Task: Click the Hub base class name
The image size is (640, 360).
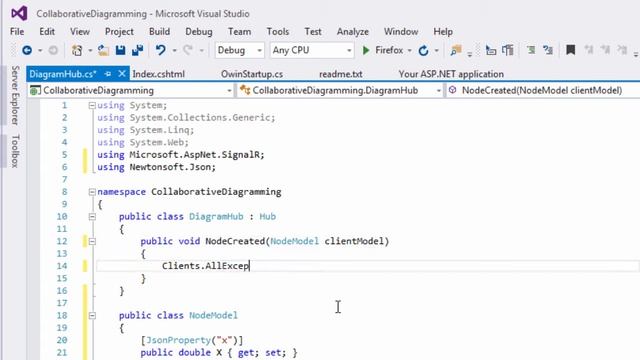Action: click(x=268, y=217)
